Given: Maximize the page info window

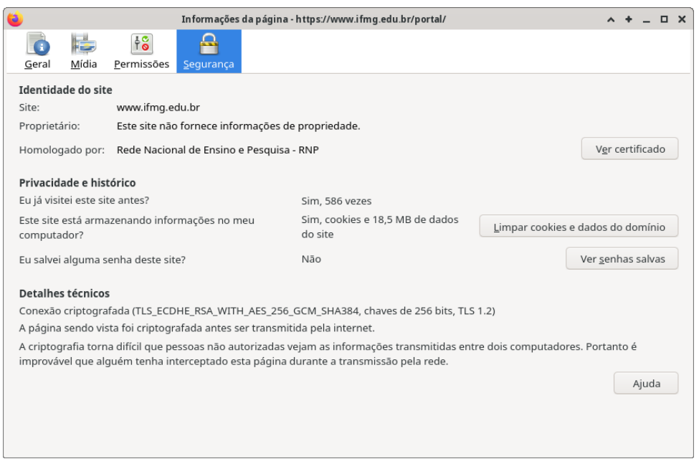Looking at the screenshot, I should coord(665,19).
